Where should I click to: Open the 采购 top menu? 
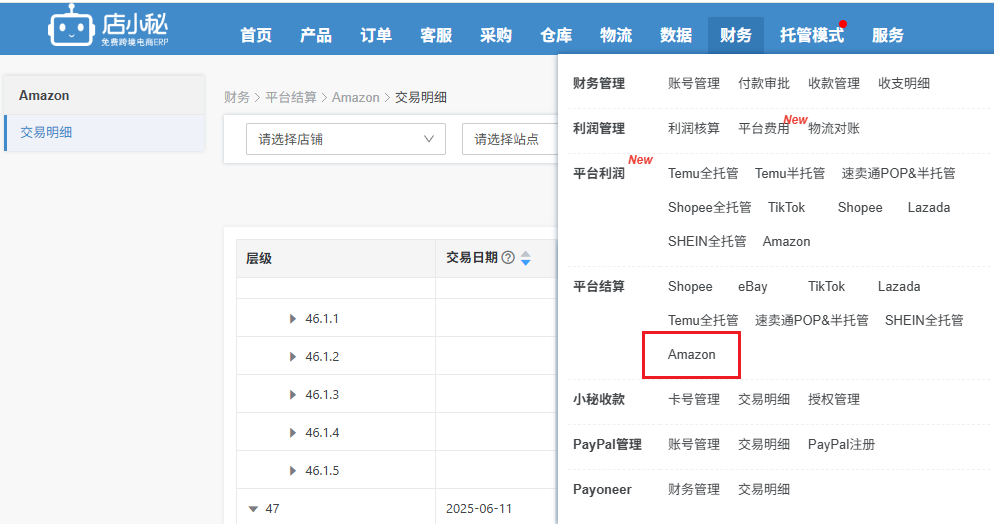point(496,35)
